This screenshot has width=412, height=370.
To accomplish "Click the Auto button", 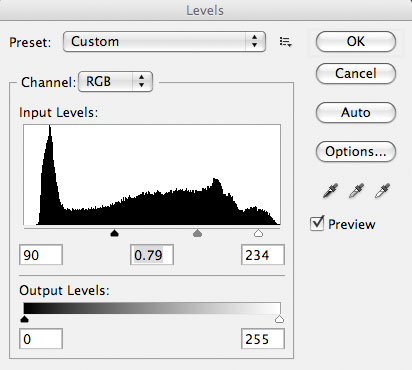I will point(356,112).
